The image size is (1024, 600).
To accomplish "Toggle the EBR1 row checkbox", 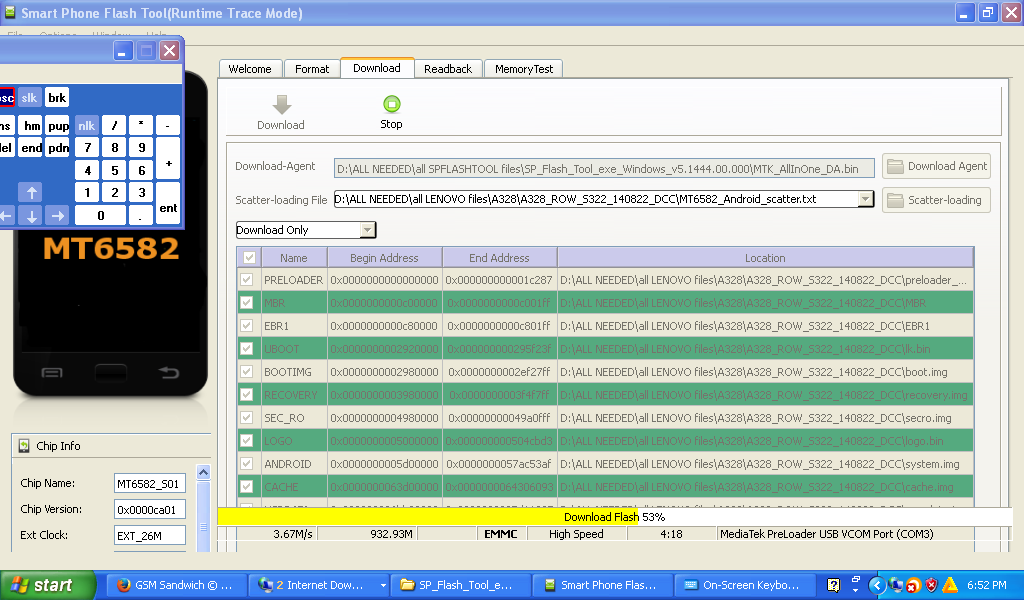I will (246, 325).
